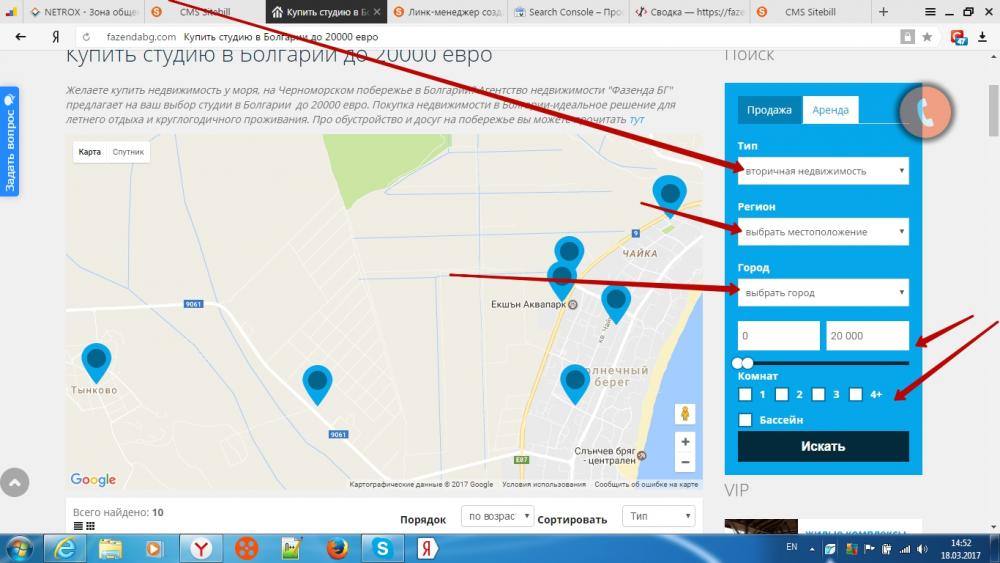Viewport: 1000px width, 563px height.
Task: Click the orange phone callback button
Action: click(925, 112)
